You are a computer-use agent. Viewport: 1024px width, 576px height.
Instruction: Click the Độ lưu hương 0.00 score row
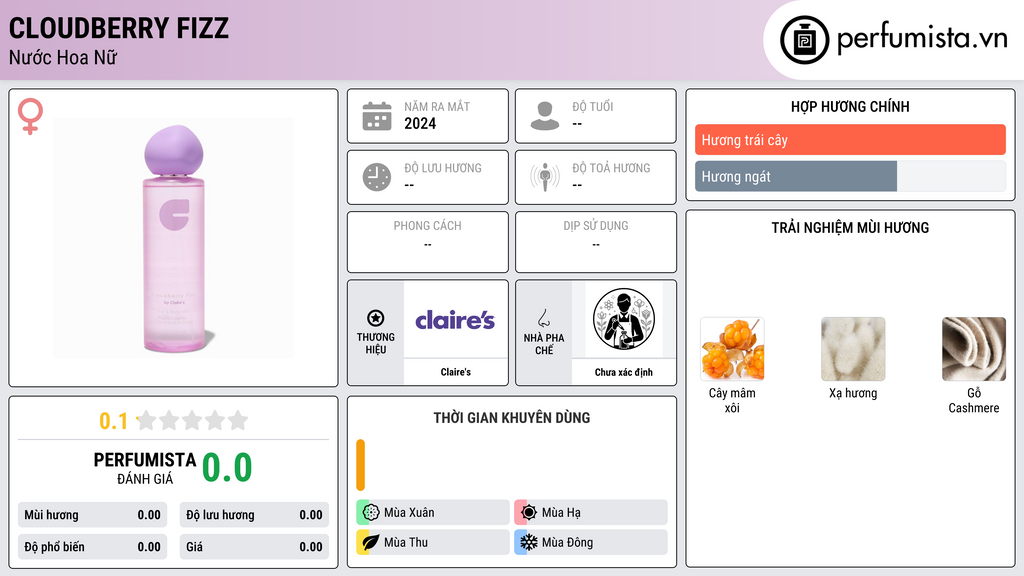coord(254,515)
